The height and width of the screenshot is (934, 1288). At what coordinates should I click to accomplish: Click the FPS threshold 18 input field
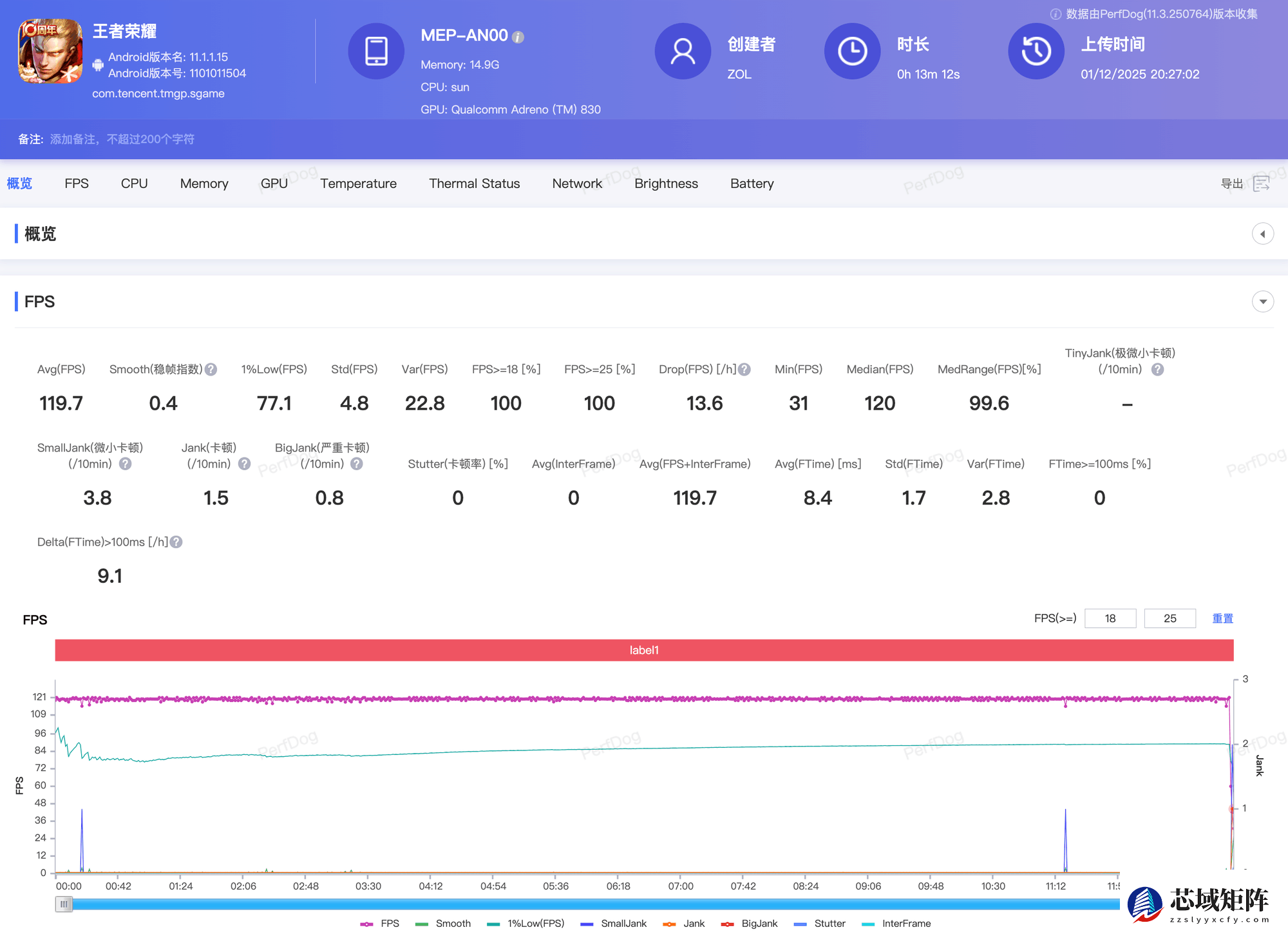point(1110,618)
